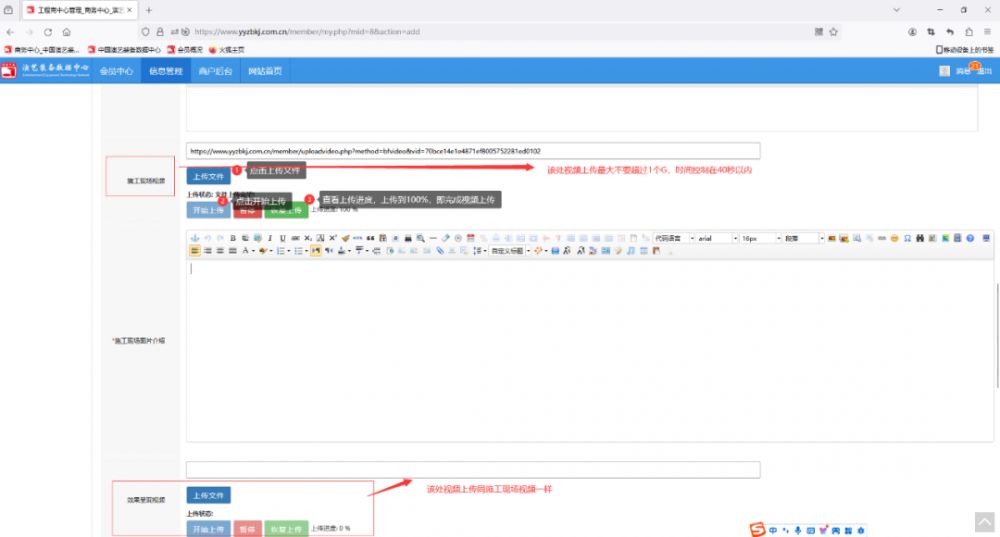Image resolution: width=1000 pixels, height=537 pixels.
Task: Click the Bold icon in editor toolbar
Action: click(233, 238)
